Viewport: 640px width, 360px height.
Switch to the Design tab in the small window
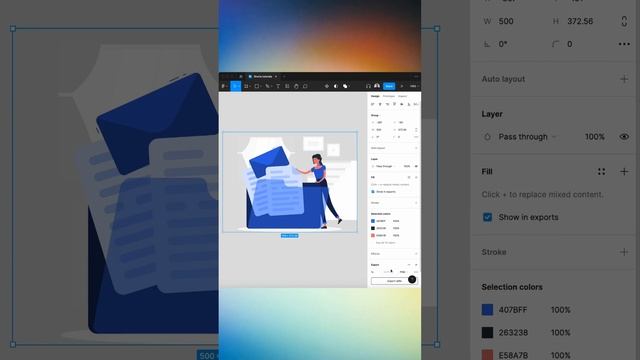375,96
